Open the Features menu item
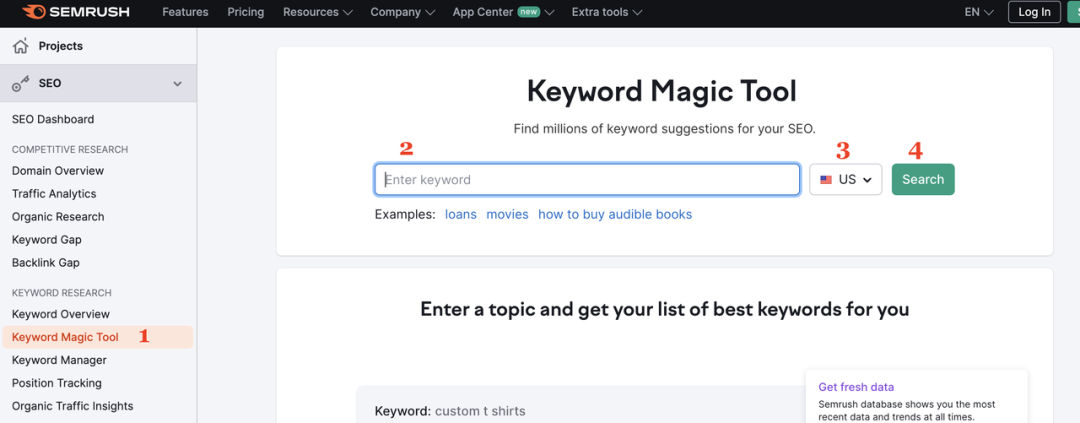 pyautogui.click(x=185, y=12)
